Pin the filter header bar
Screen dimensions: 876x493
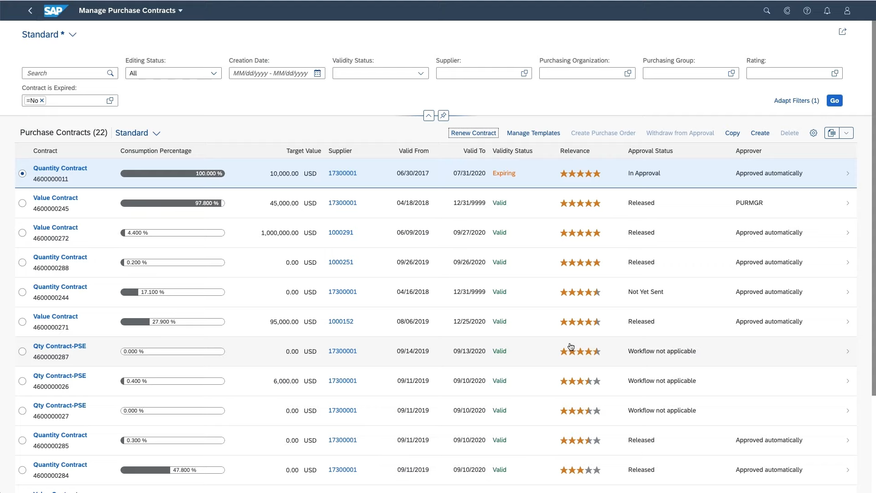click(x=443, y=116)
